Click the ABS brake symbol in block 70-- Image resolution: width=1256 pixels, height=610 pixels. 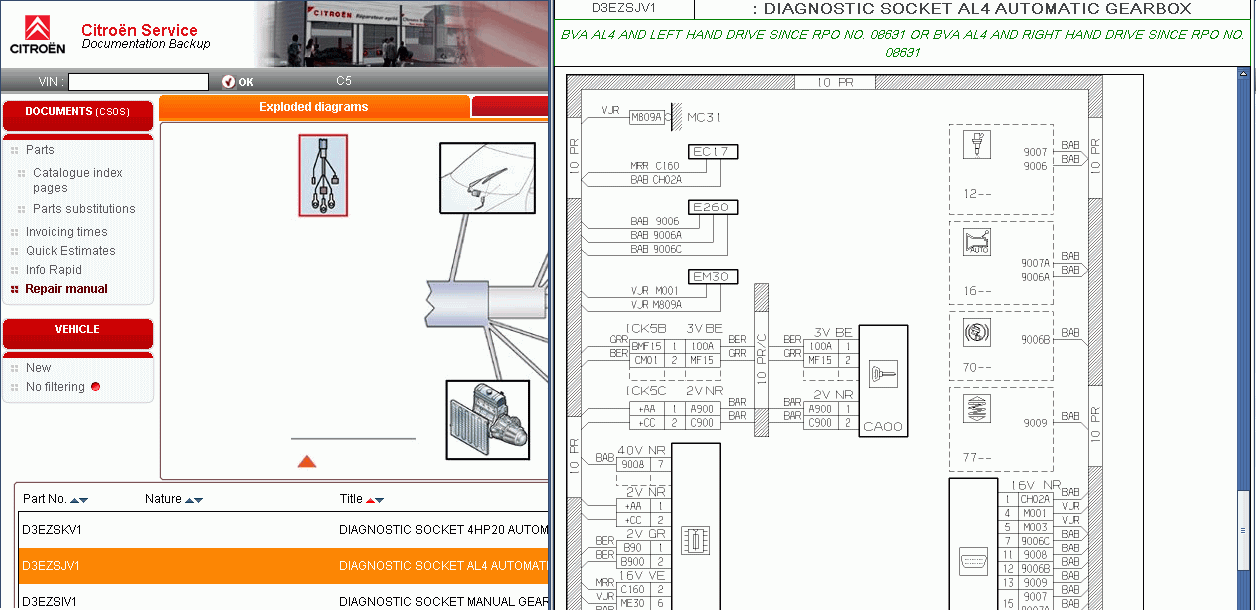click(977, 332)
